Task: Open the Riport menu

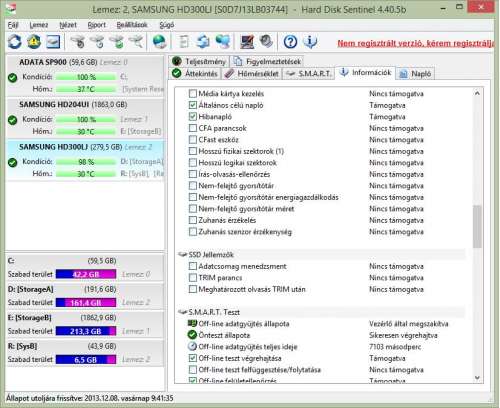Action: tap(97, 25)
